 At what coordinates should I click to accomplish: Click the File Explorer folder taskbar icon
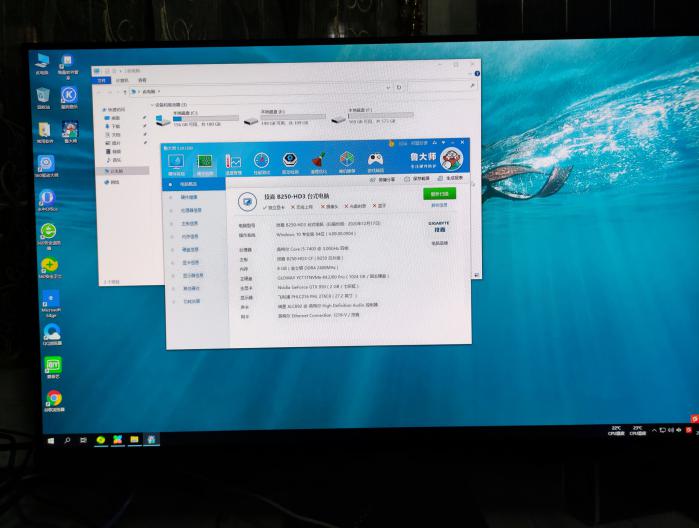[134, 440]
